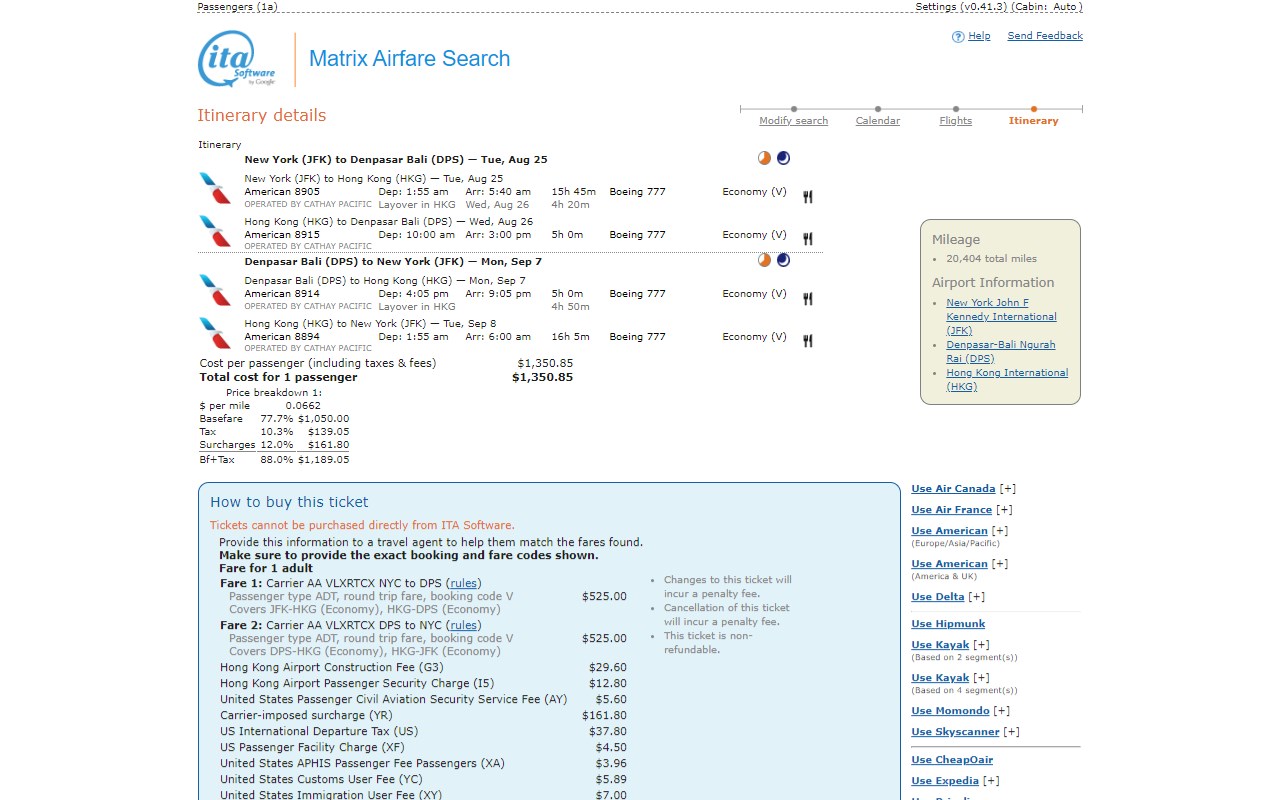Click the blue moon icon for the return trip
Screen dimensions: 1280x800
[x=783, y=260]
